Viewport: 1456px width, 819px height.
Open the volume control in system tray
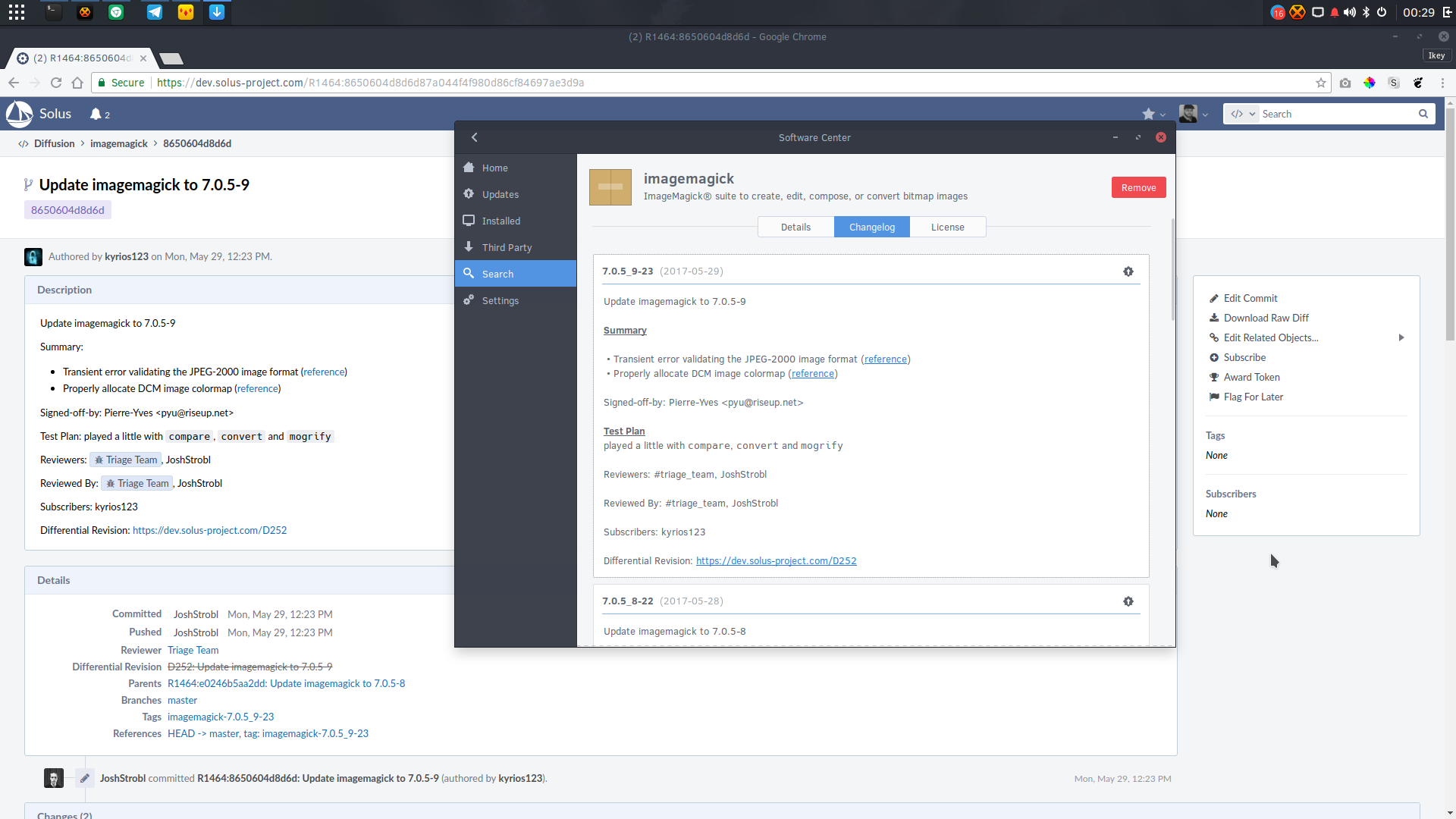1350,12
